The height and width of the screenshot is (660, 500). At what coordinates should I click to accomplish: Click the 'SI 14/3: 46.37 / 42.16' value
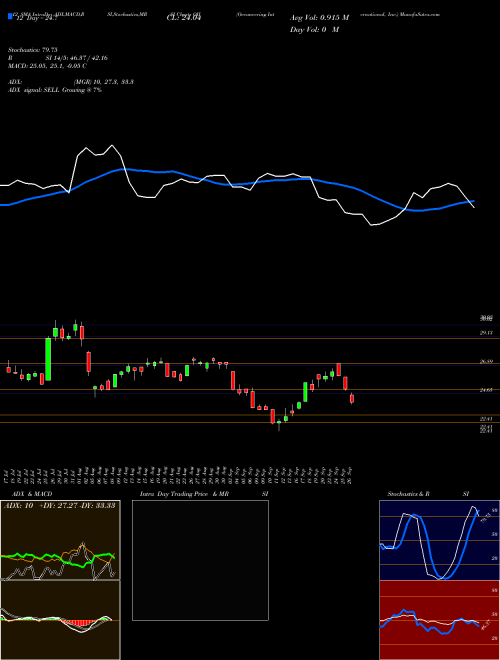[x=77, y=58]
